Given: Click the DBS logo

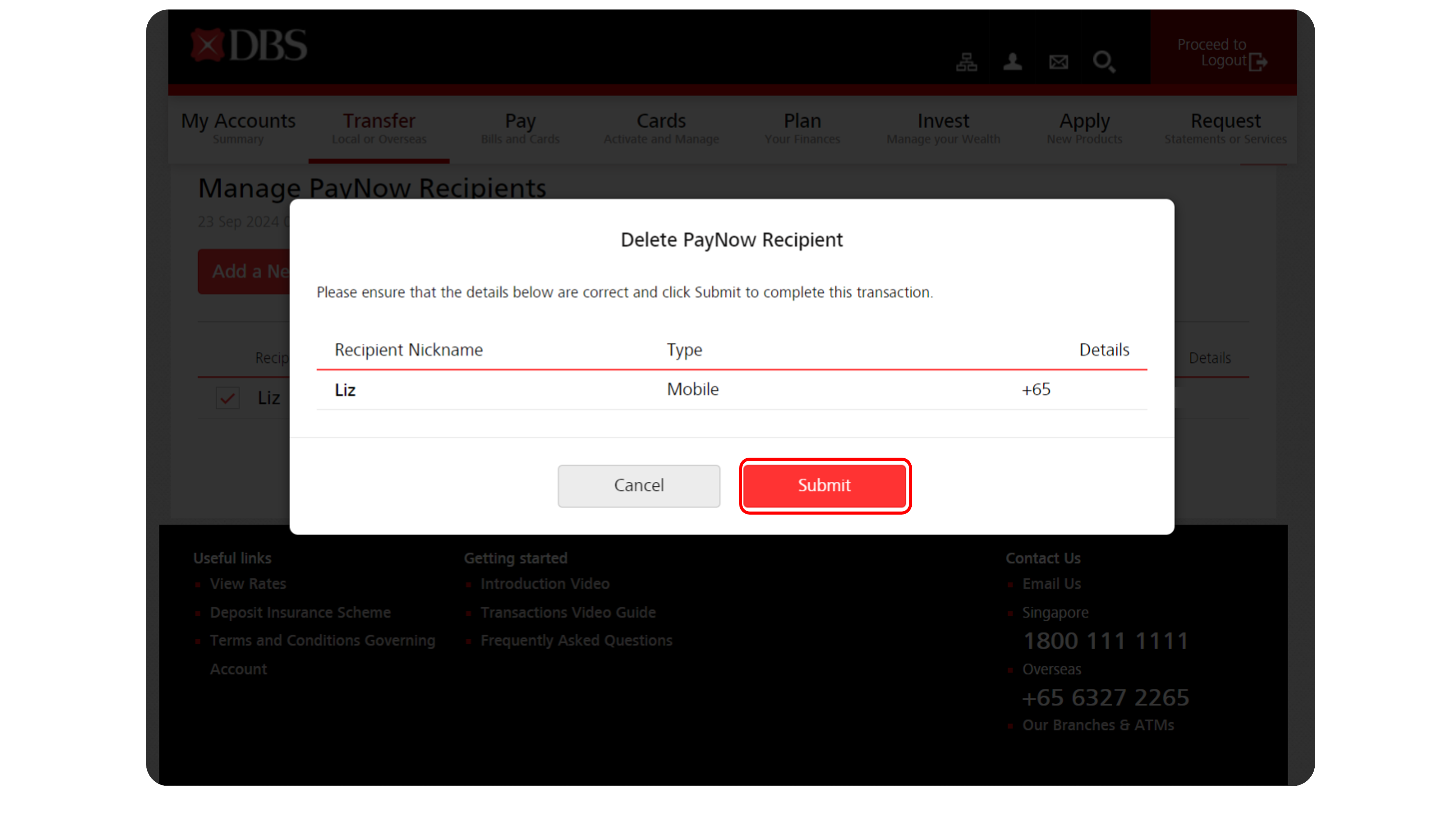Looking at the screenshot, I should coord(248,45).
